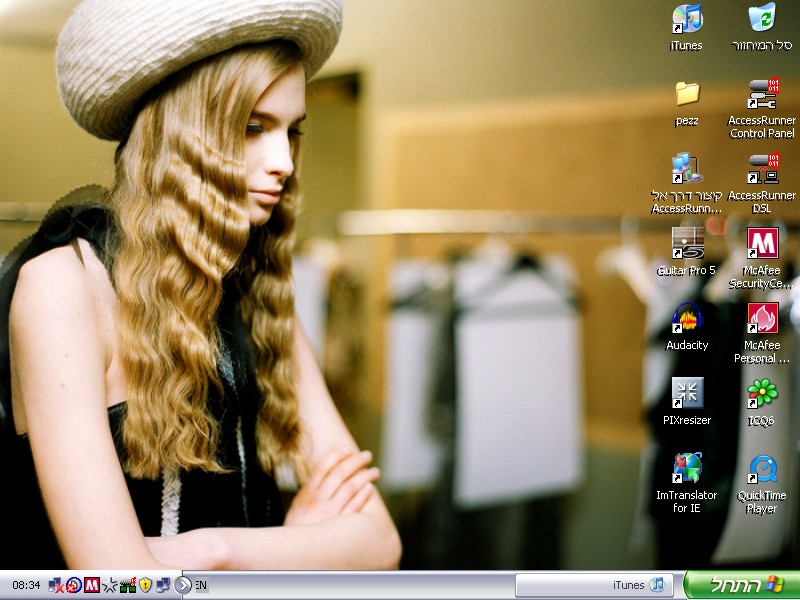Open the EN language bar selector
This screenshot has width=800, height=600.
pyautogui.click(x=201, y=585)
